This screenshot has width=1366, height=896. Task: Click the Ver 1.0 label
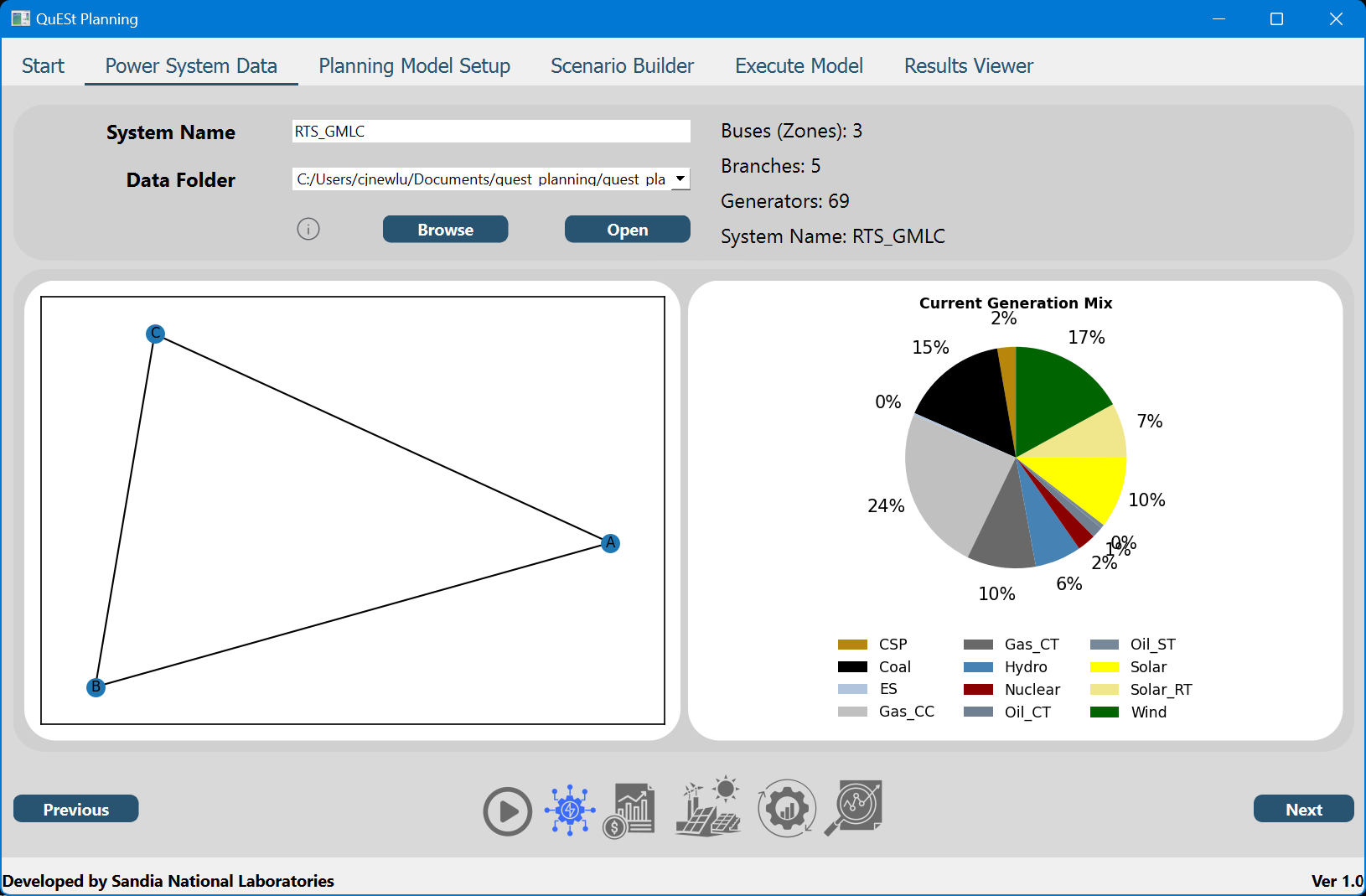[1338, 881]
